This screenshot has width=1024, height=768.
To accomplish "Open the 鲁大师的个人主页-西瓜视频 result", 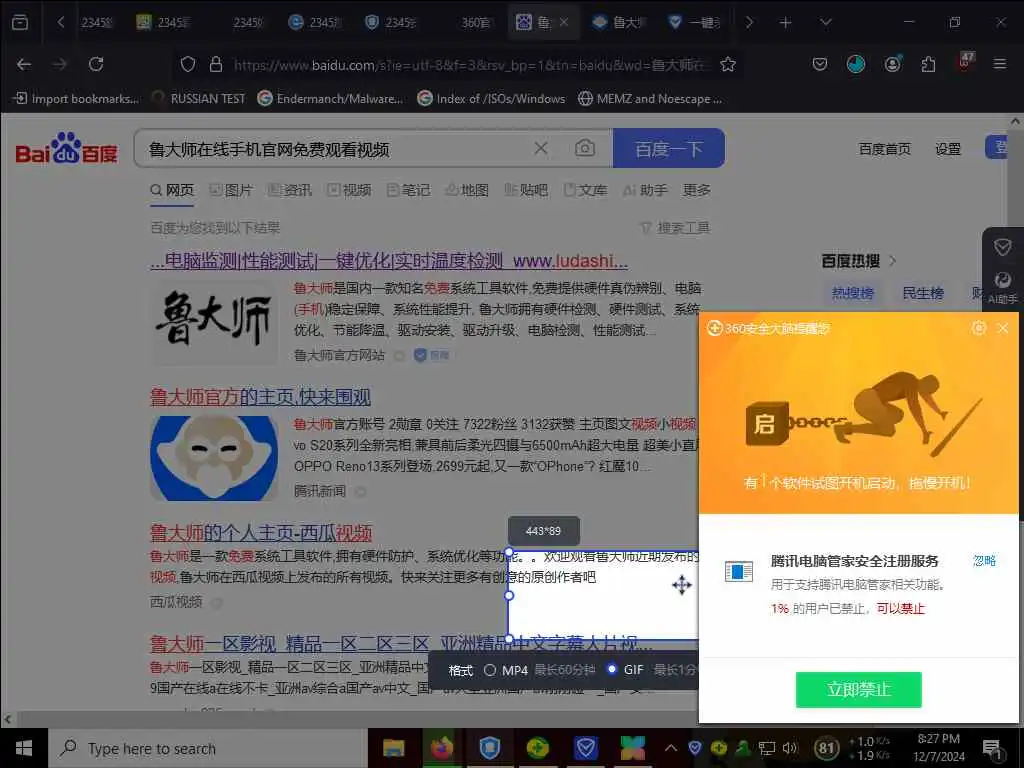I will click(261, 533).
